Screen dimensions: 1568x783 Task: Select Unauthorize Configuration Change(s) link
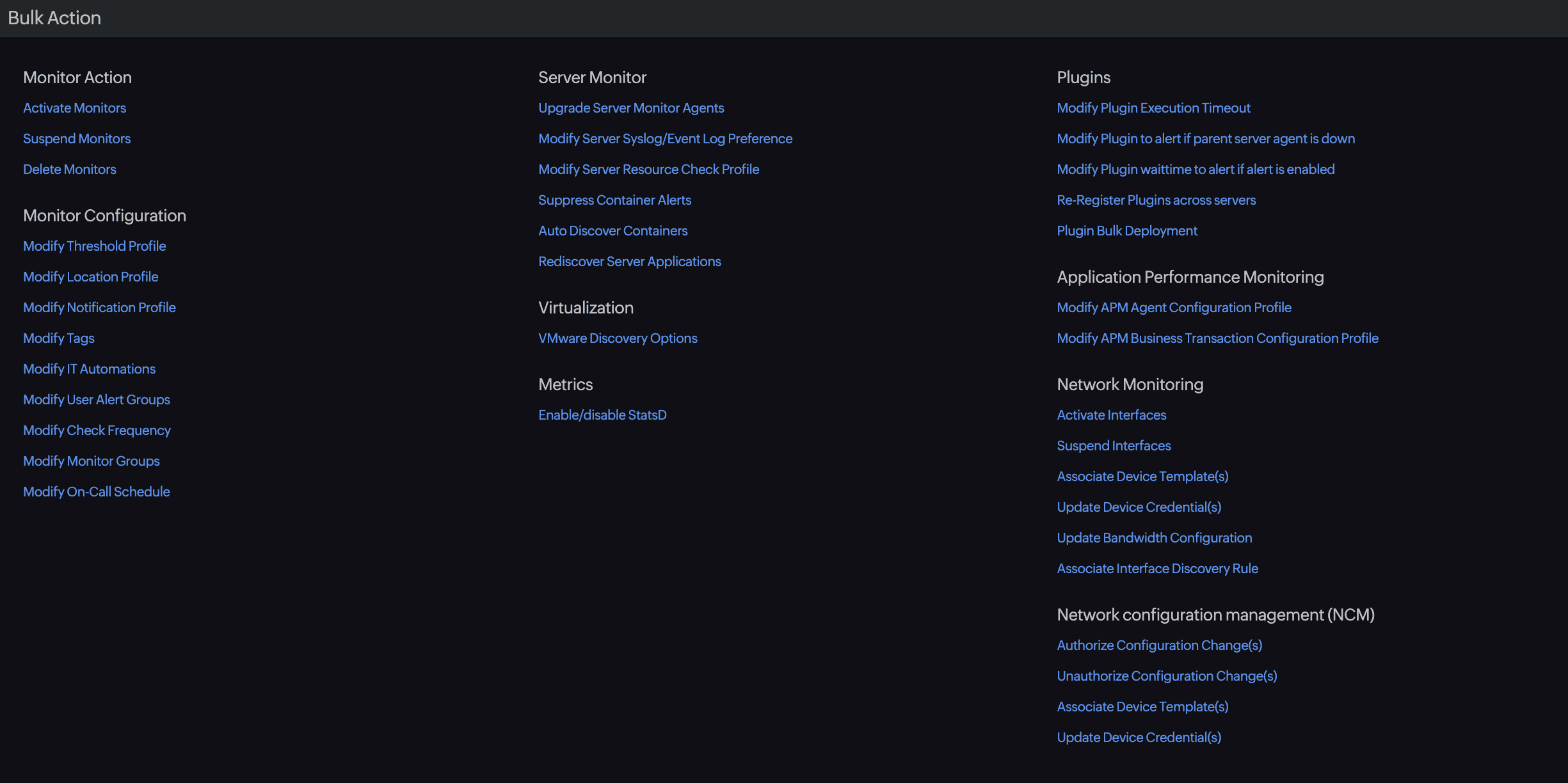tap(1167, 676)
